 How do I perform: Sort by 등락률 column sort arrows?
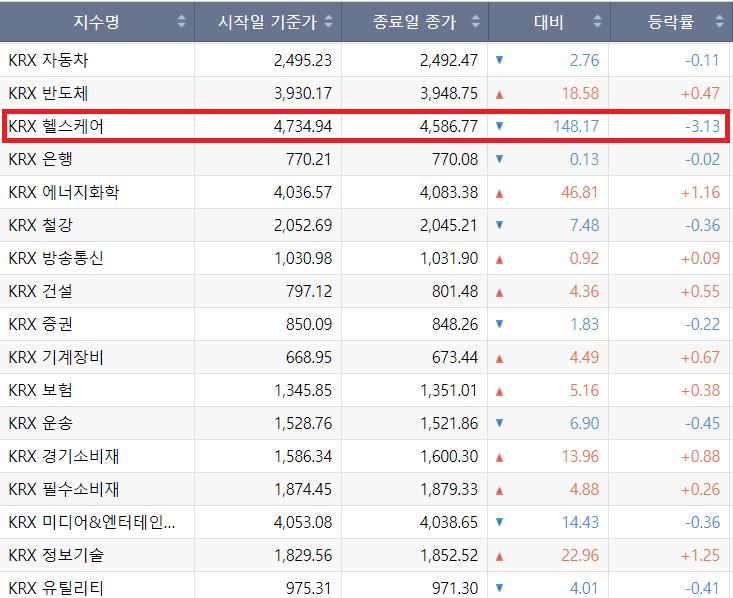[x=720, y=21]
